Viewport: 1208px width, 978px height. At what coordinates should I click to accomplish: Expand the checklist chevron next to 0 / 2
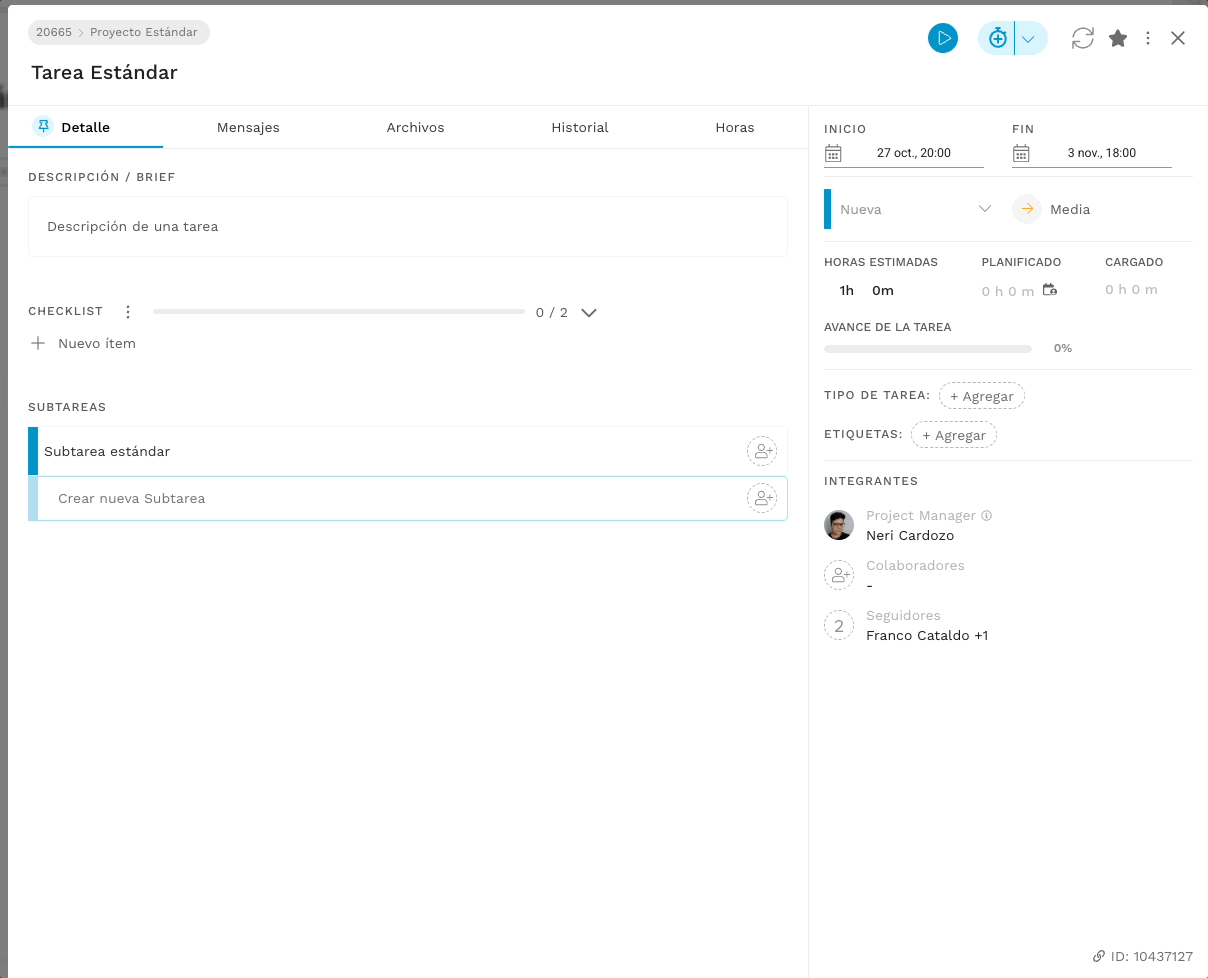pyautogui.click(x=589, y=312)
